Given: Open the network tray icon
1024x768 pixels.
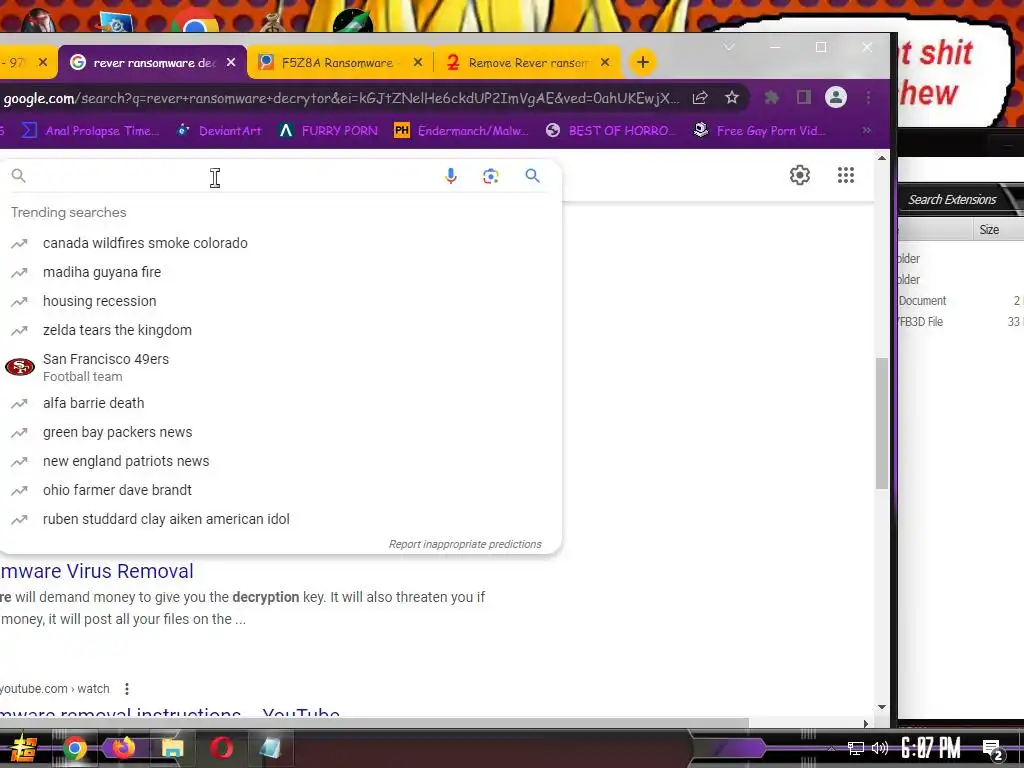Looking at the screenshot, I should 856,748.
